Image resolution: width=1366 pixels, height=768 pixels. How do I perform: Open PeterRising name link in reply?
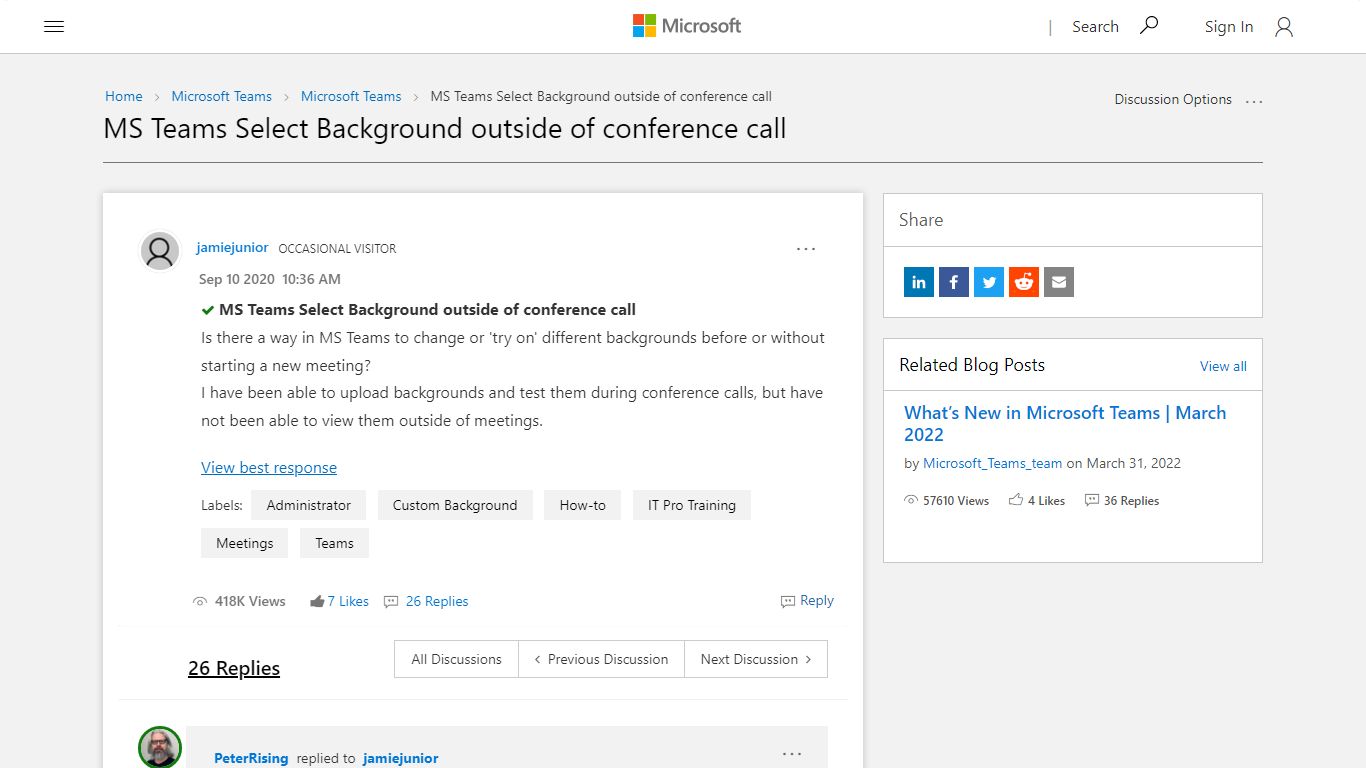251,758
